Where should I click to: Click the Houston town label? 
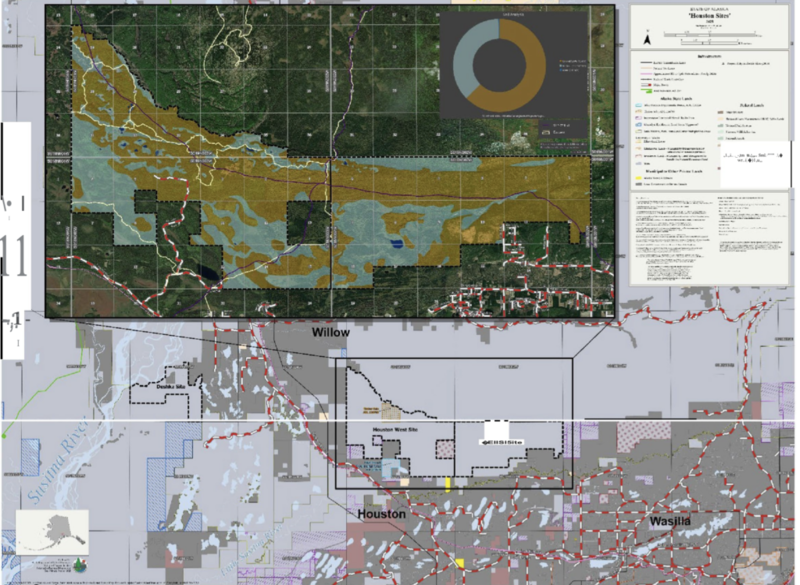point(382,514)
